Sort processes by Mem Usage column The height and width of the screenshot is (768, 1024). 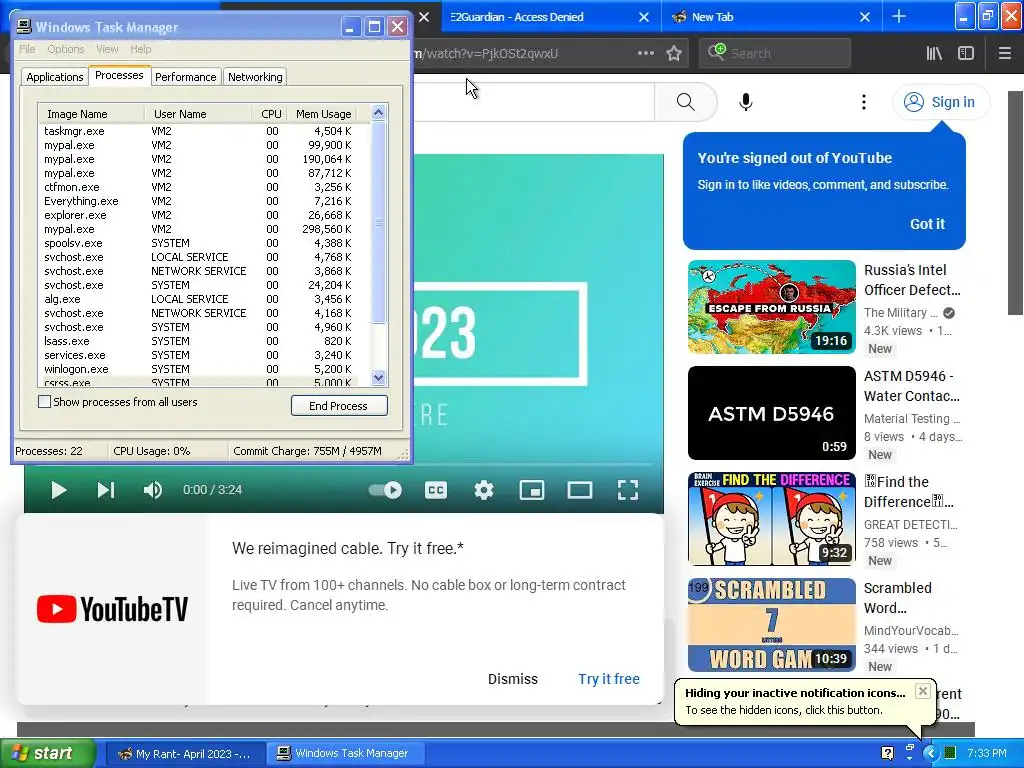pyautogui.click(x=323, y=114)
